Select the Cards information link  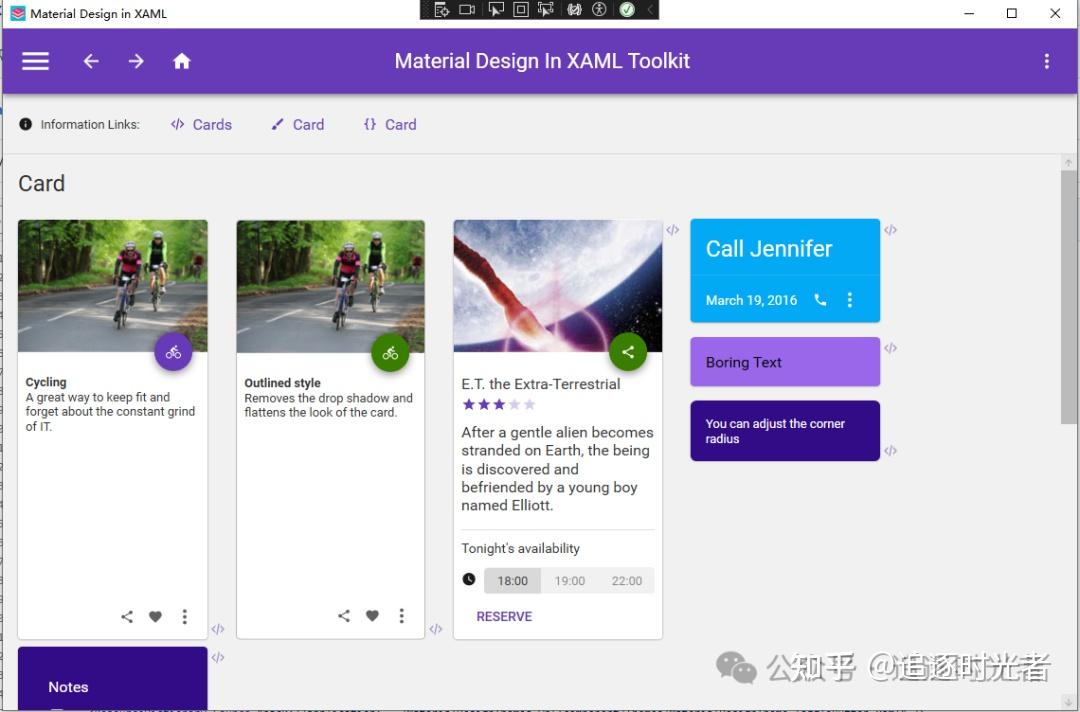point(201,124)
